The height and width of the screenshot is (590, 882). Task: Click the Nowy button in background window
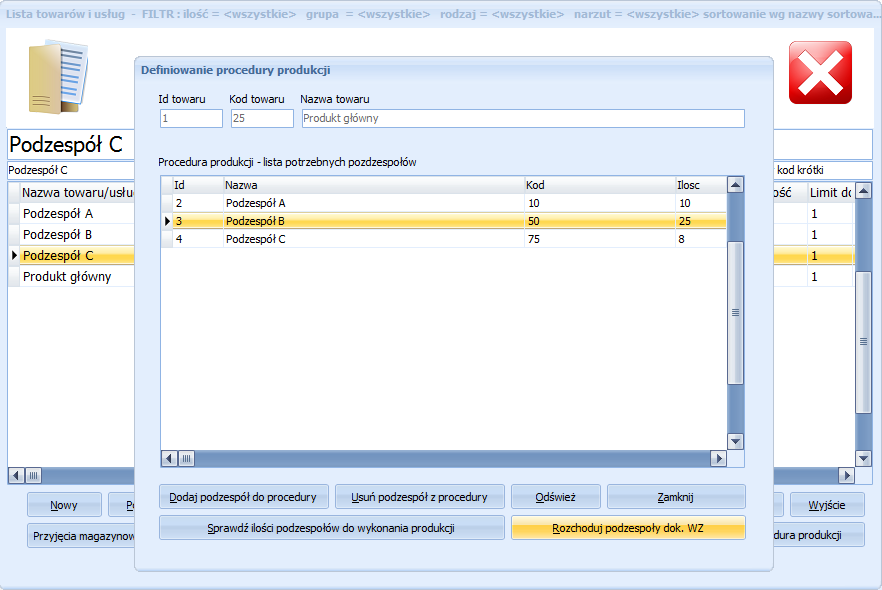click(x=64, y=505)
